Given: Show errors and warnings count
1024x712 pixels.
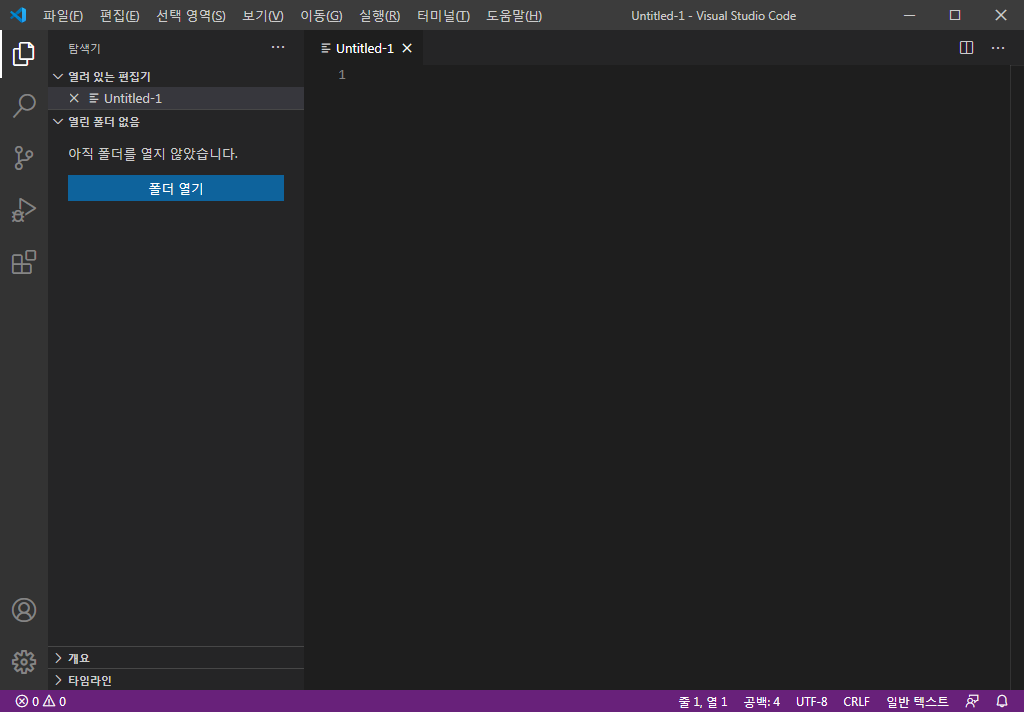Looking at the screenshot, I should (x=40, y=702).
